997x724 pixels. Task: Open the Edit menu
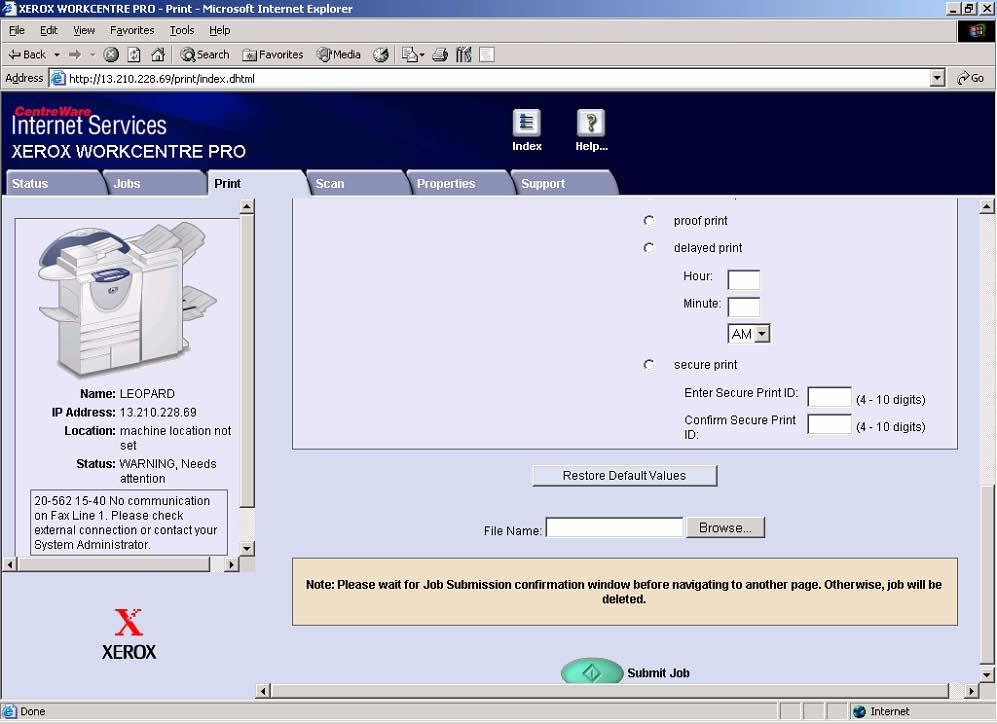(x=48, y=30)
